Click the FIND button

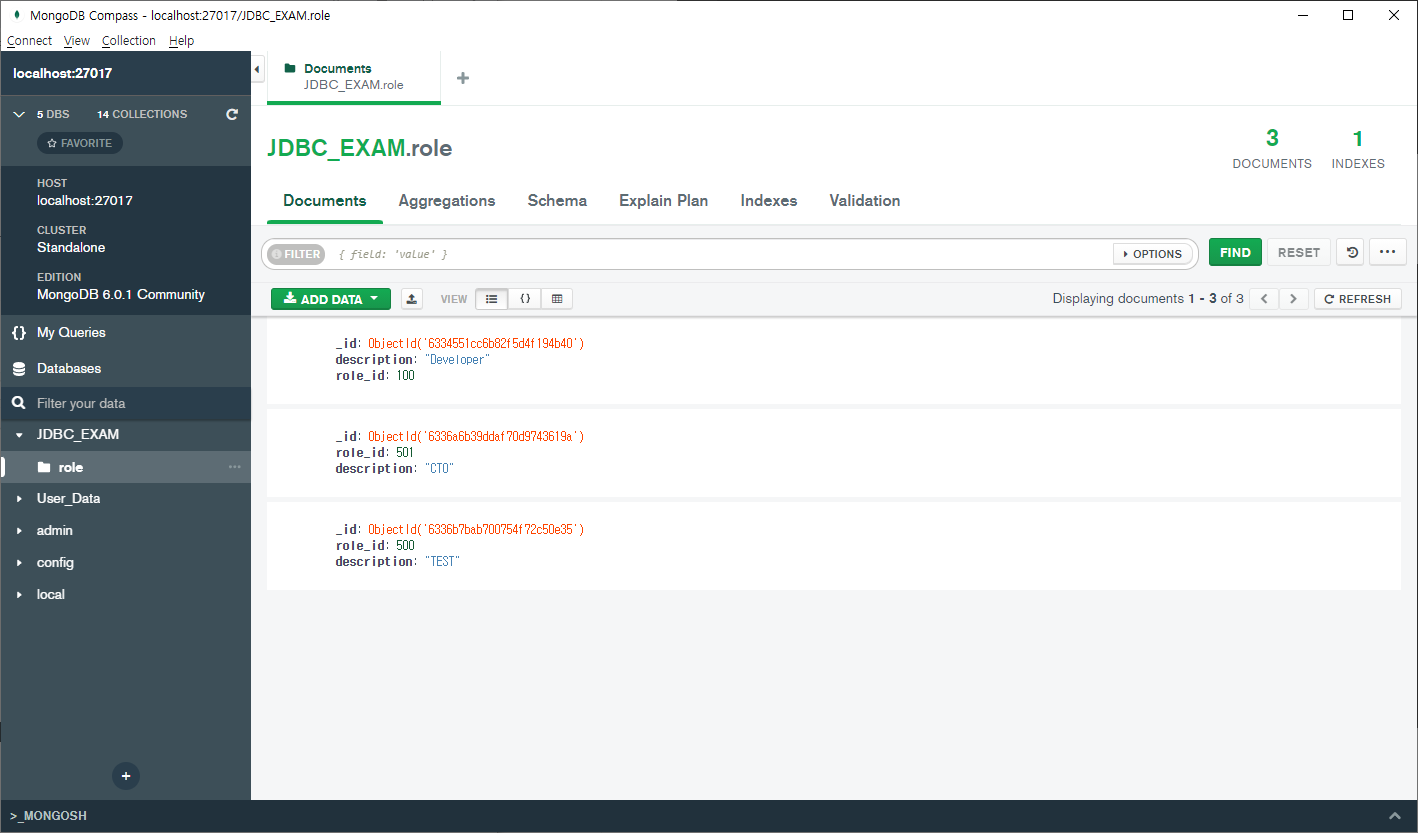(1235, 253)
